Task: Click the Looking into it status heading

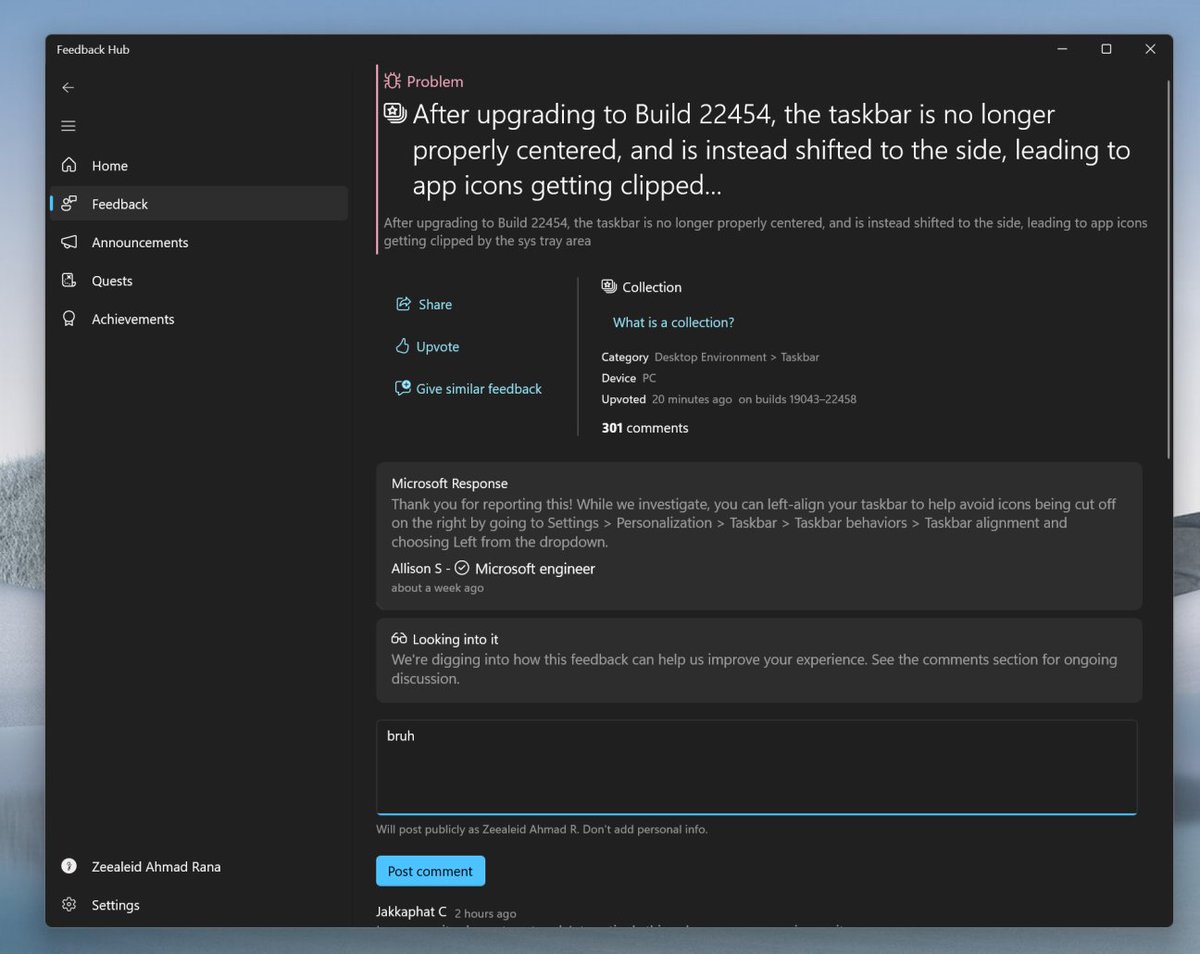Action: (455, 639)
